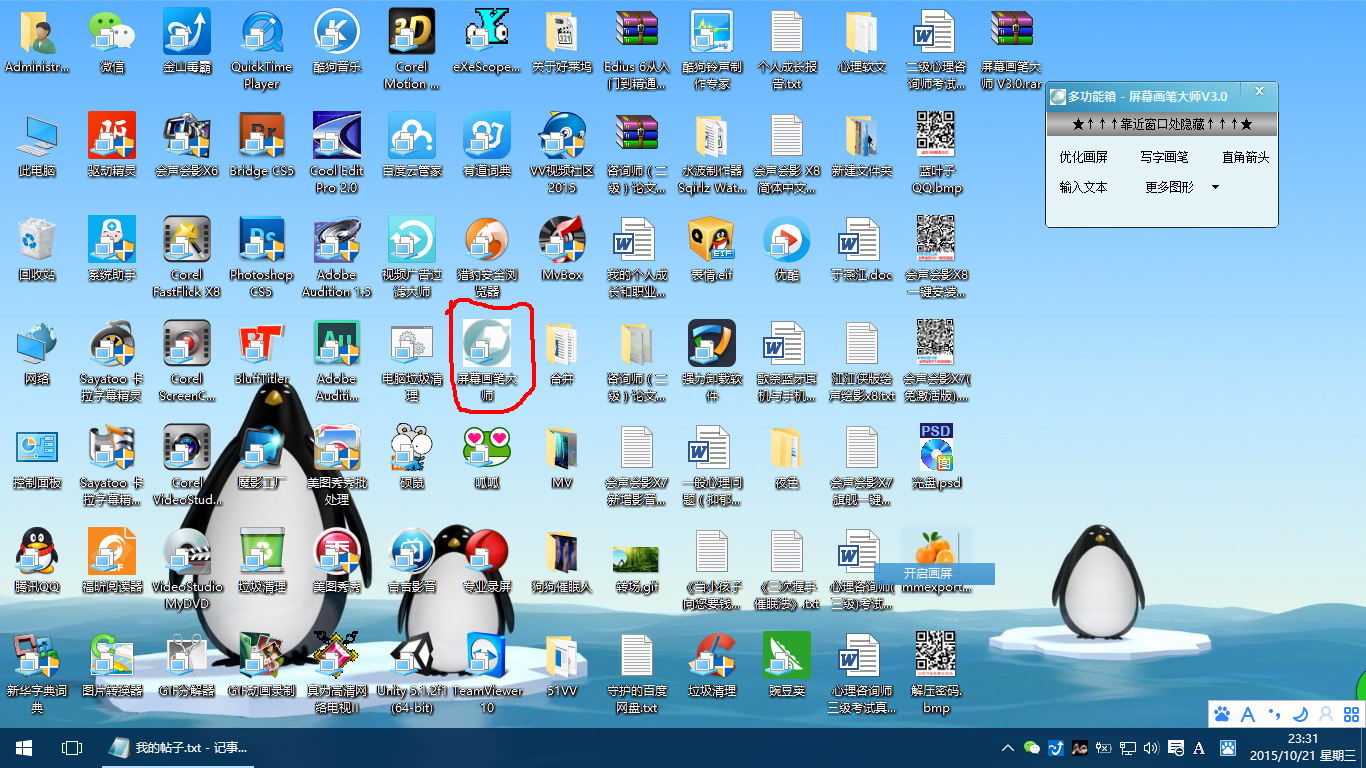Select the MvBox desktop icon
This screenshot has width=1366, height=768.
(562, 250)
